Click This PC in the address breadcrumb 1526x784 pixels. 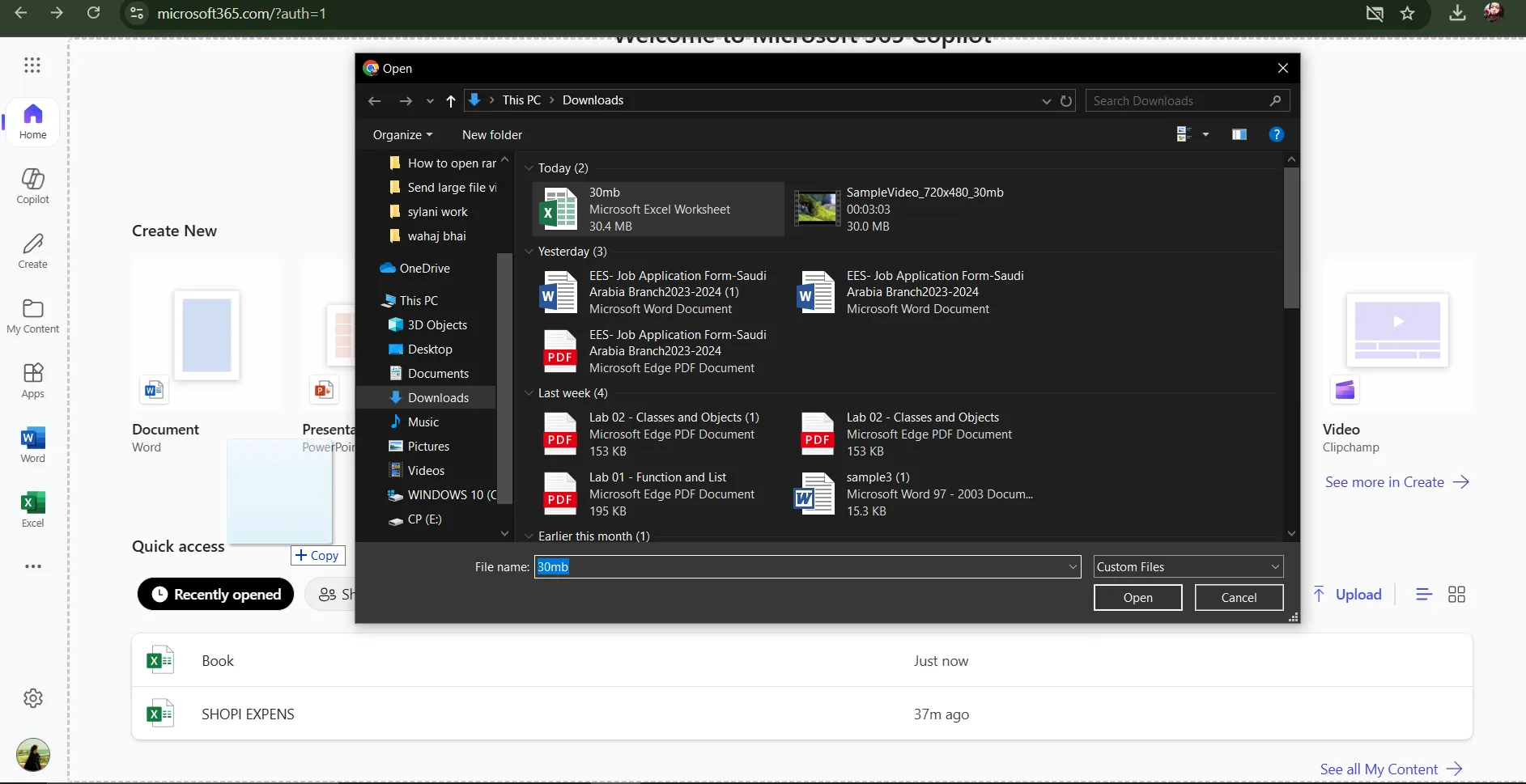(x=521, y=100)
